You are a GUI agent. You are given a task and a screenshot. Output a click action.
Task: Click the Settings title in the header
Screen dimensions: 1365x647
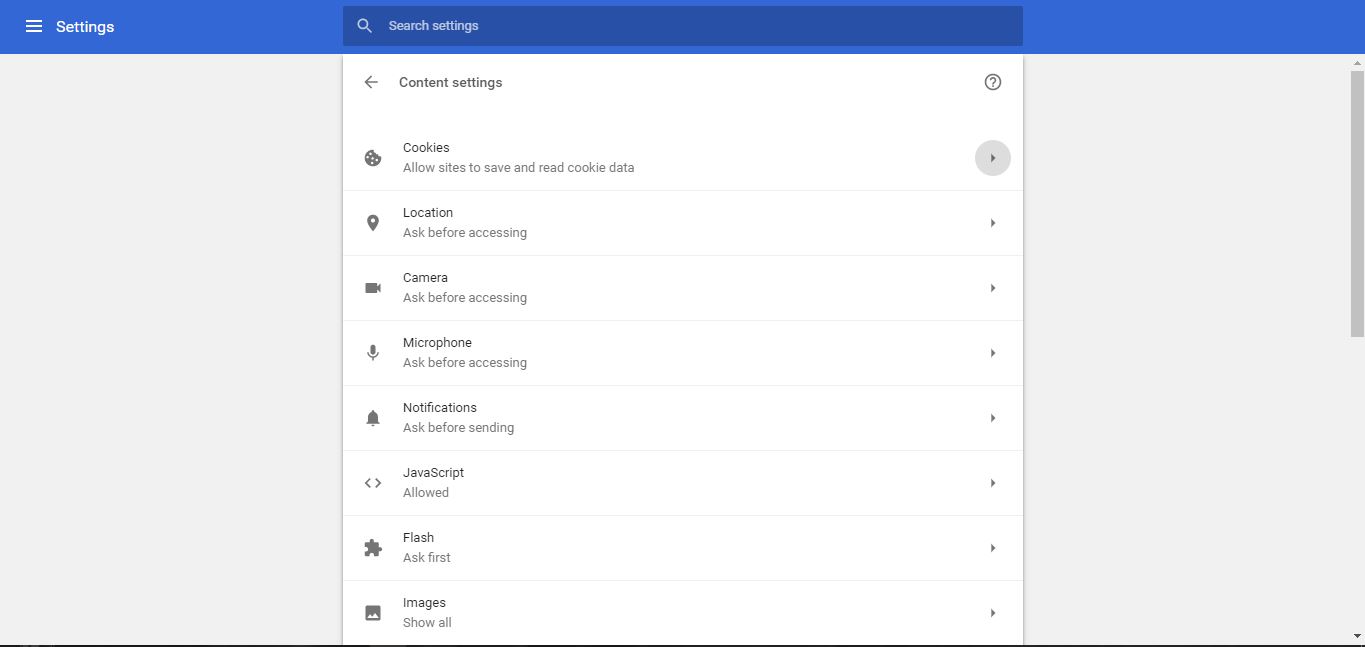[85, 26]
